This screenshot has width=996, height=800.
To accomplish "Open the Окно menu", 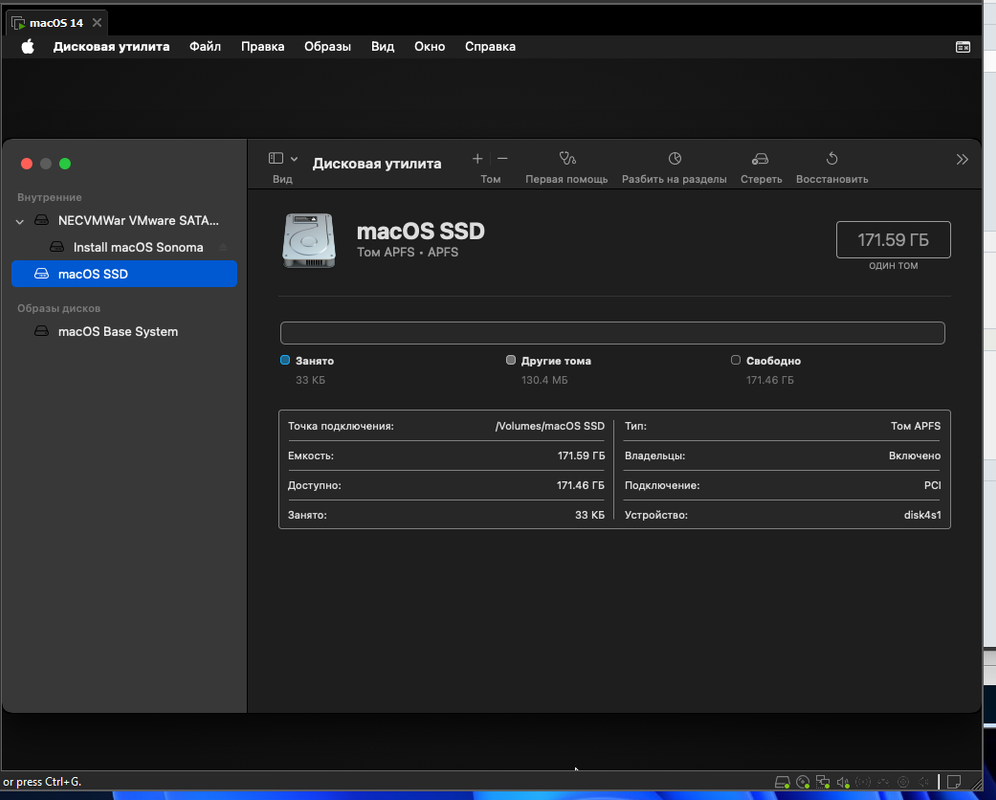I will pos(429,46).
